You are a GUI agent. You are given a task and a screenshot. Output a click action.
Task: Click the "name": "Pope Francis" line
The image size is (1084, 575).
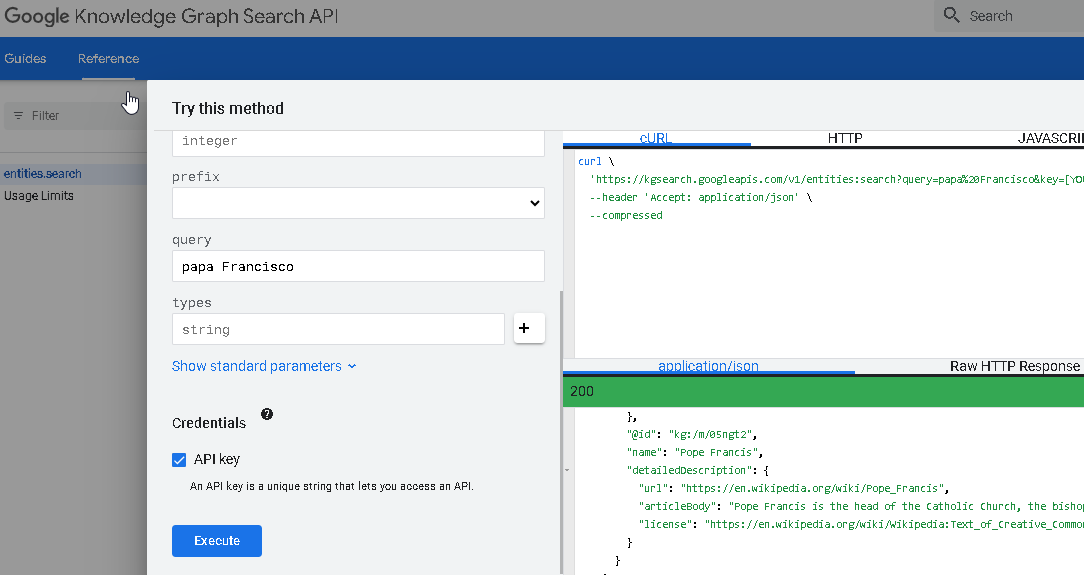point(695,453)
